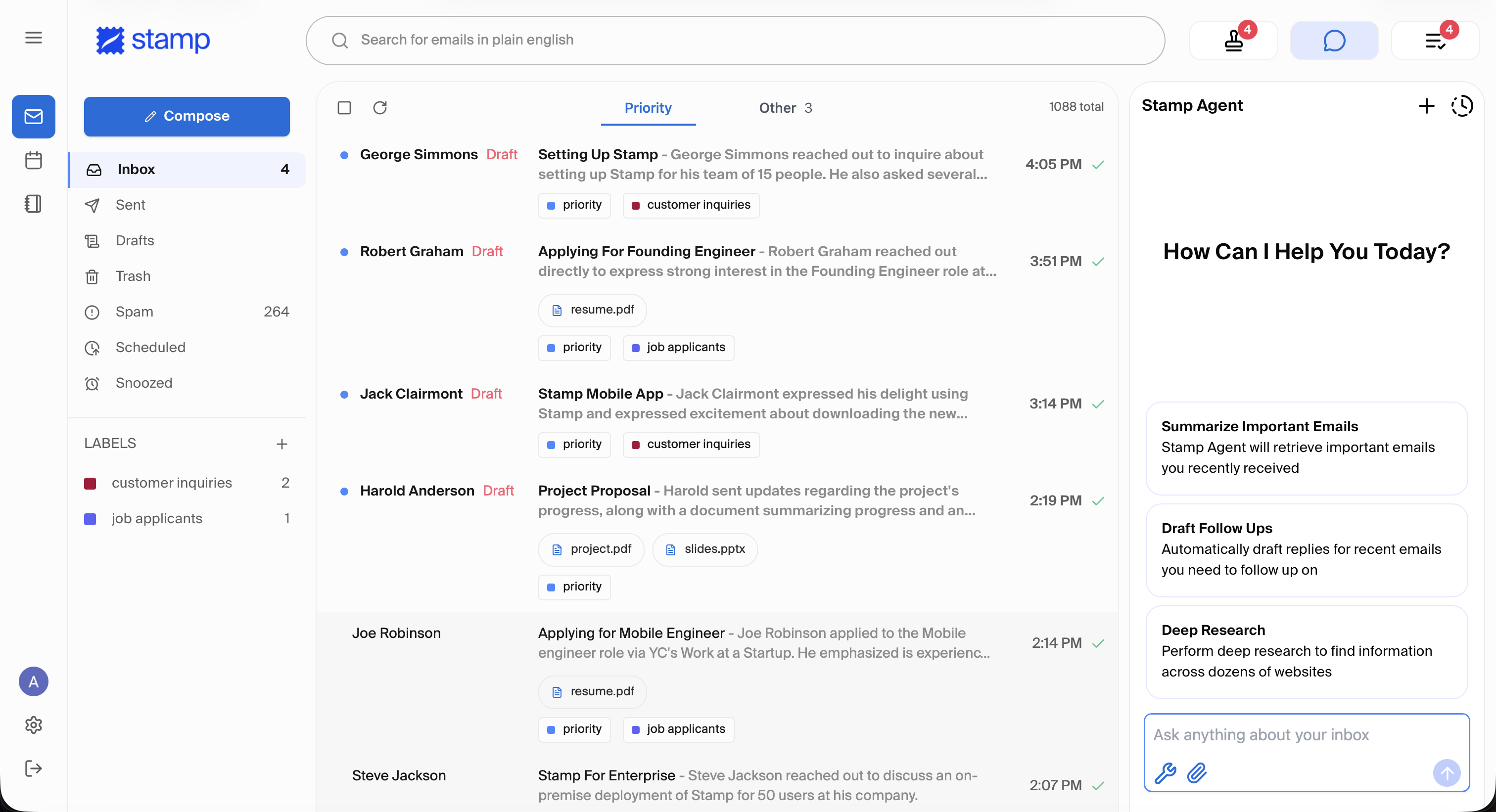View chat history via the clock icon

(1462, 106)
